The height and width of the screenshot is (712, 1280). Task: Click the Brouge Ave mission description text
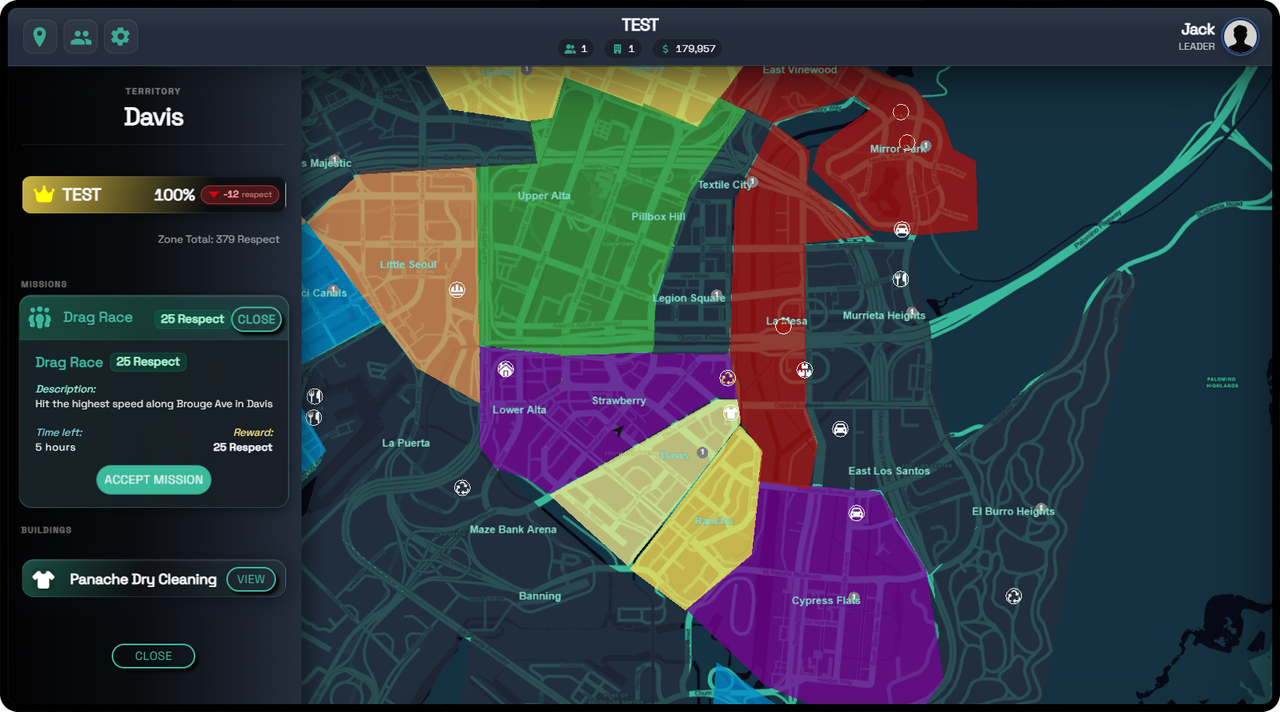point(154,404)
